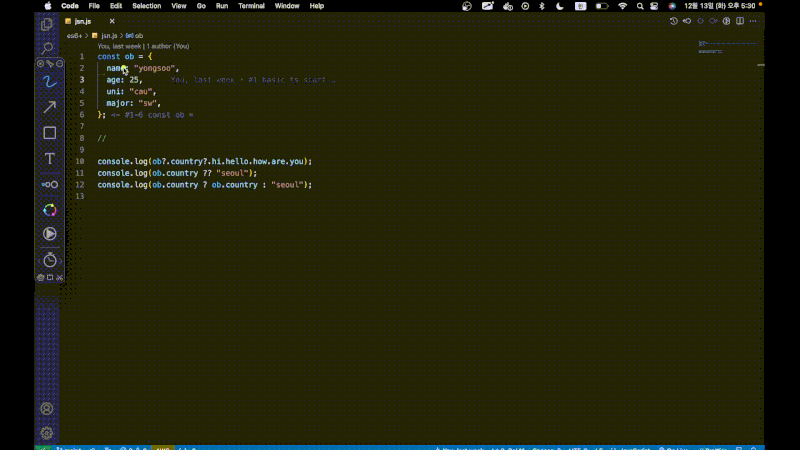Open the Code menu

click(70, 6)
